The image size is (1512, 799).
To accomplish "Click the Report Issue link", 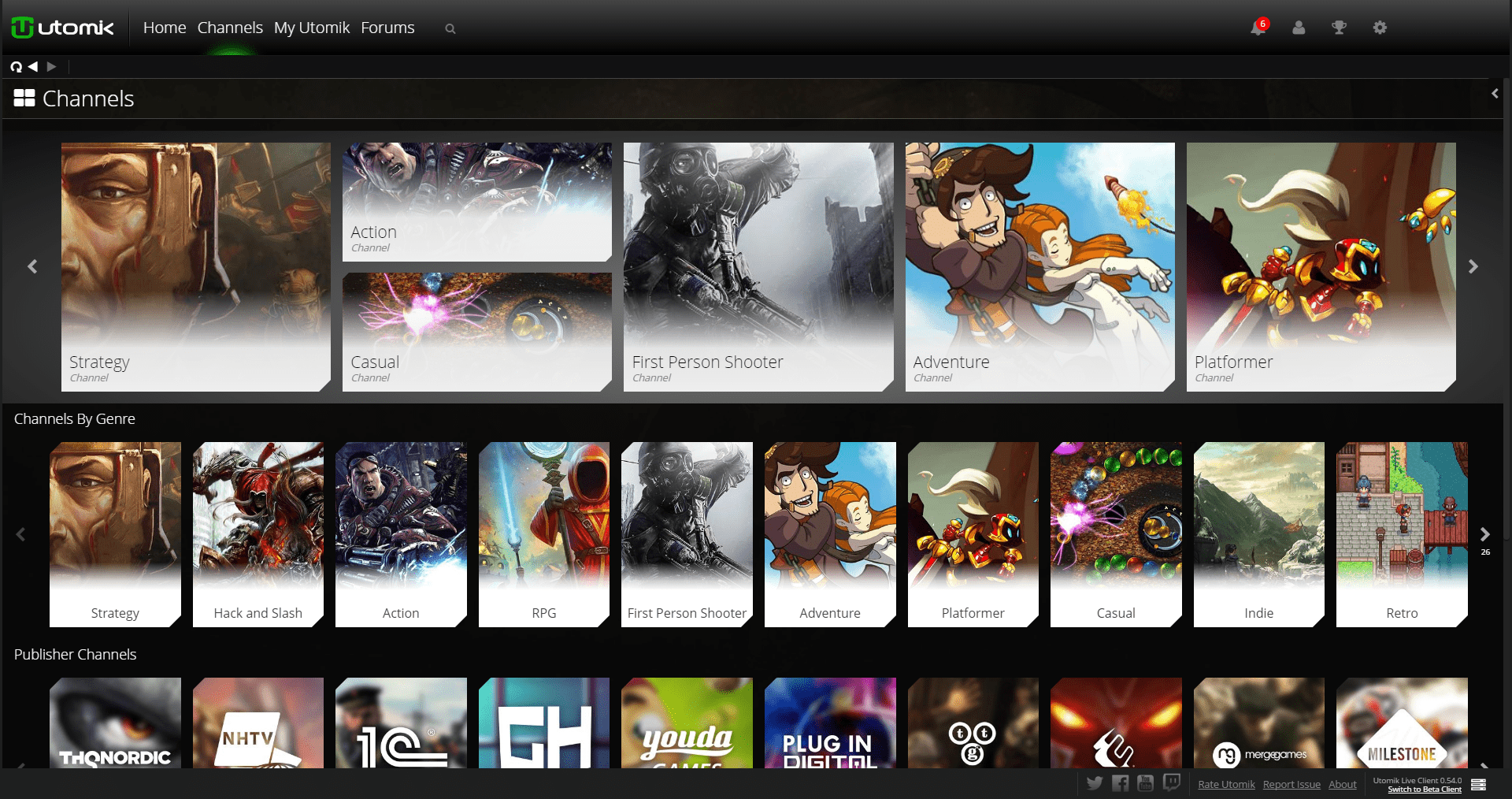I will [x=1291, y=785].
